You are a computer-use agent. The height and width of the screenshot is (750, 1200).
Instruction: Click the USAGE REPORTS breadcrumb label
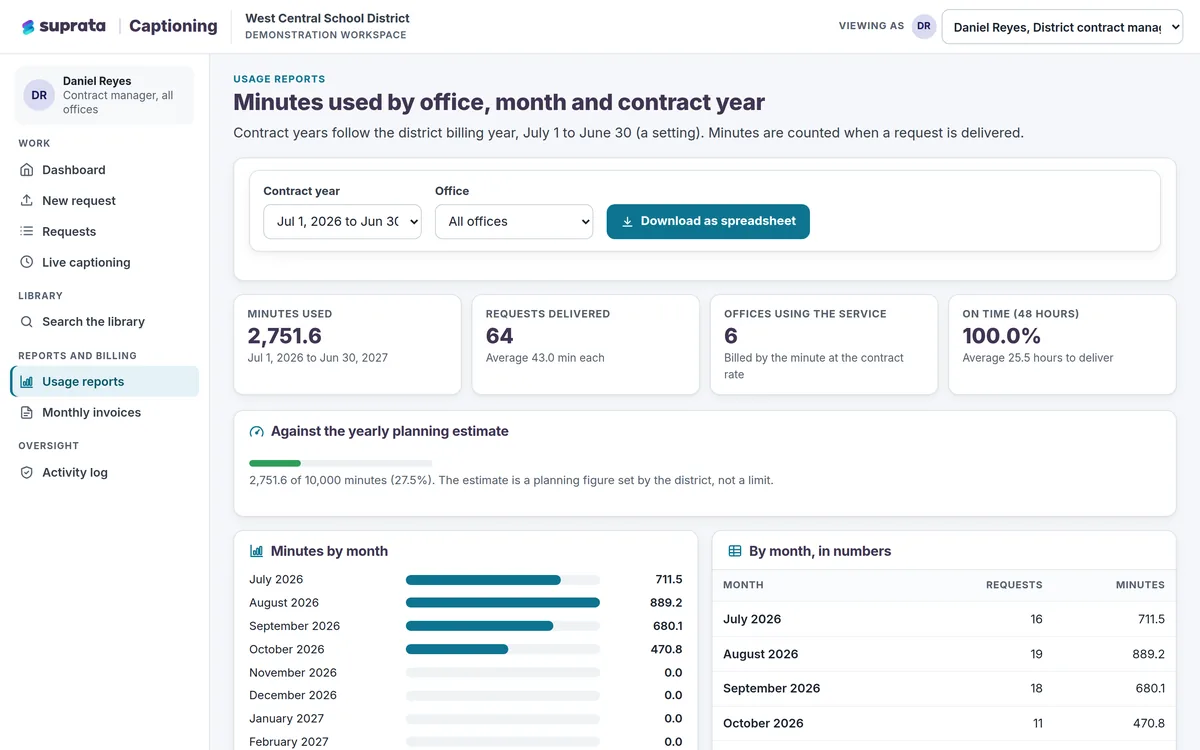coord(279,79)
